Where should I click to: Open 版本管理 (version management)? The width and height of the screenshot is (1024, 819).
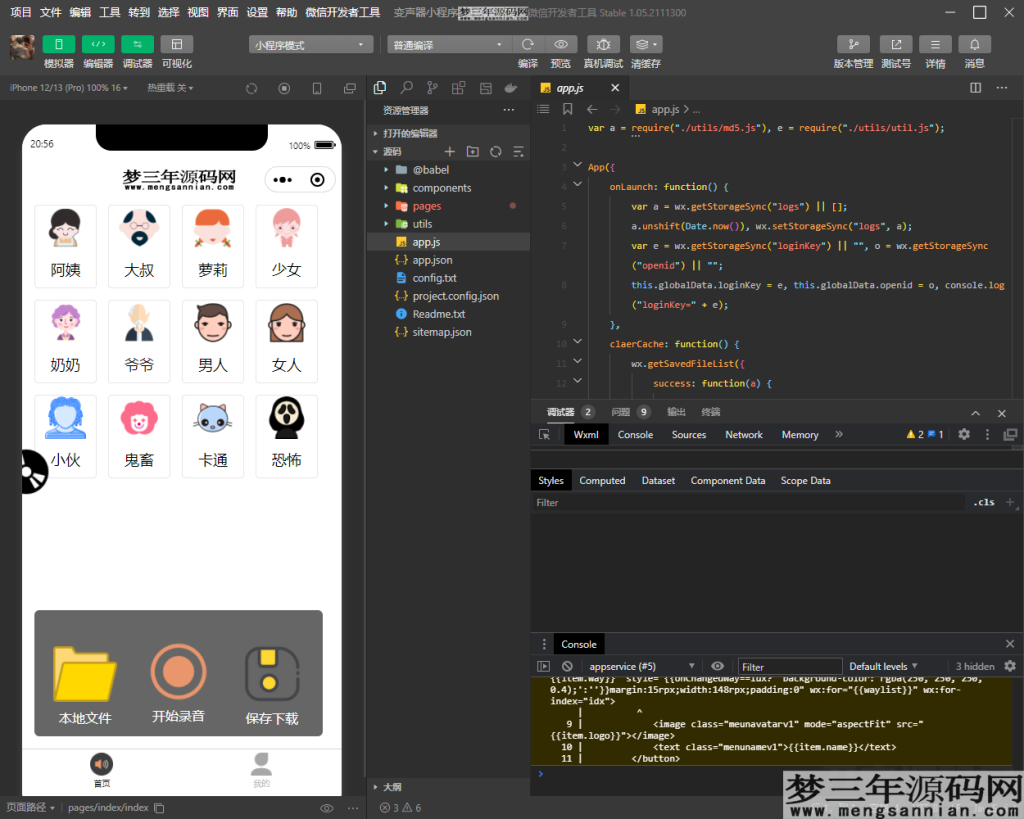point(853,44)
